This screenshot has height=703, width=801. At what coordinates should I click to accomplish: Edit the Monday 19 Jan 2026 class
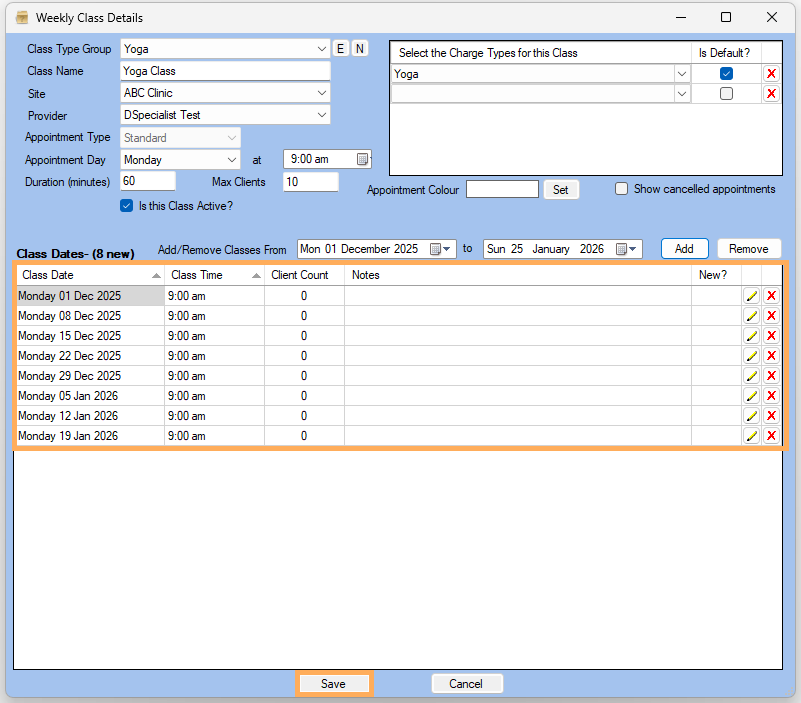(751, 436)
